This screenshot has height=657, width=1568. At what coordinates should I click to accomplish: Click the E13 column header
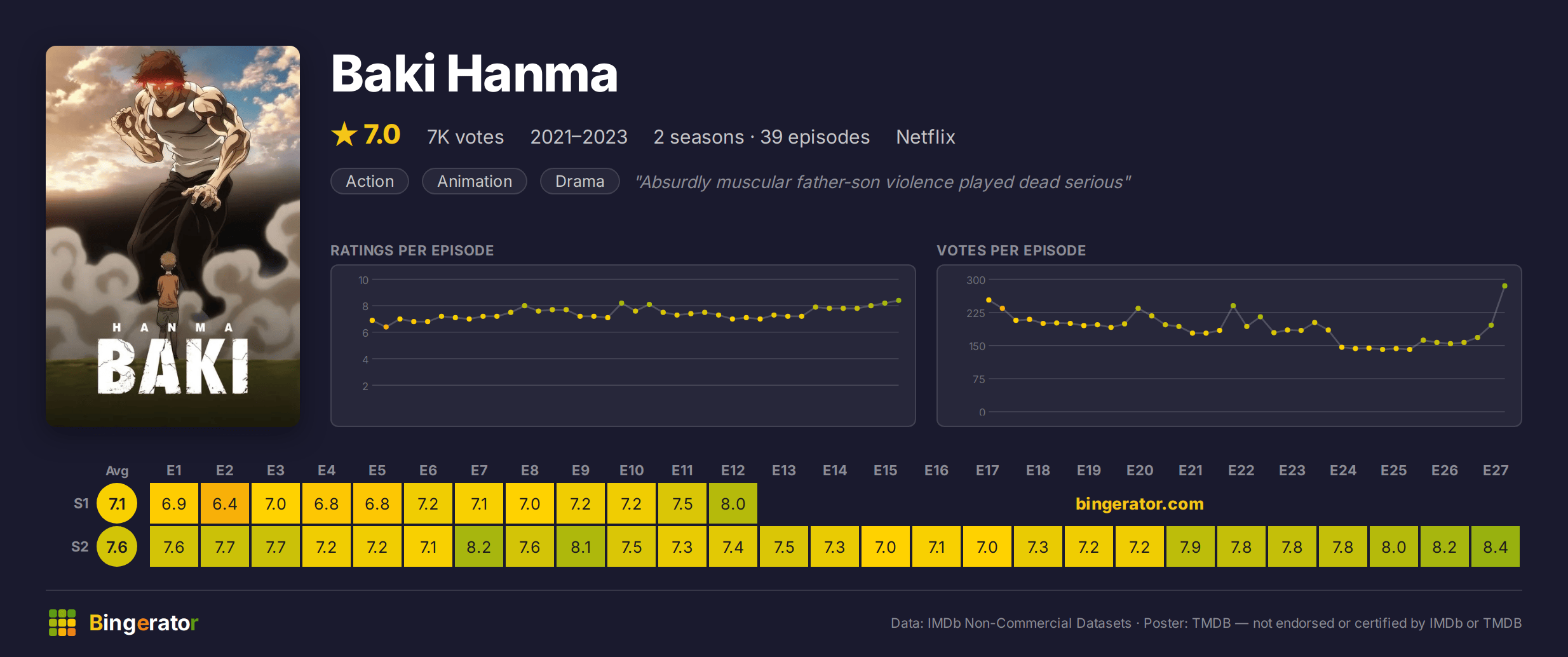coord(784,470)
